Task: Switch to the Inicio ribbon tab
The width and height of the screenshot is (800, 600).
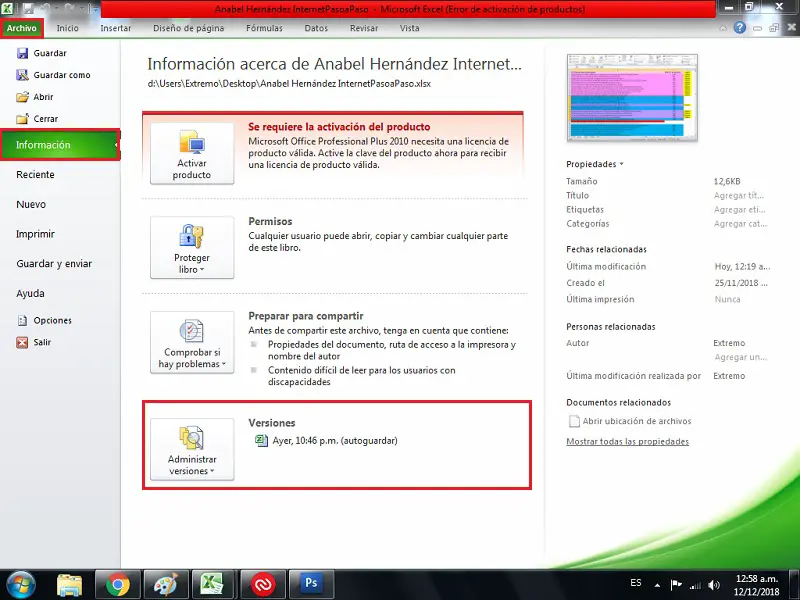Action: (67, 28)
